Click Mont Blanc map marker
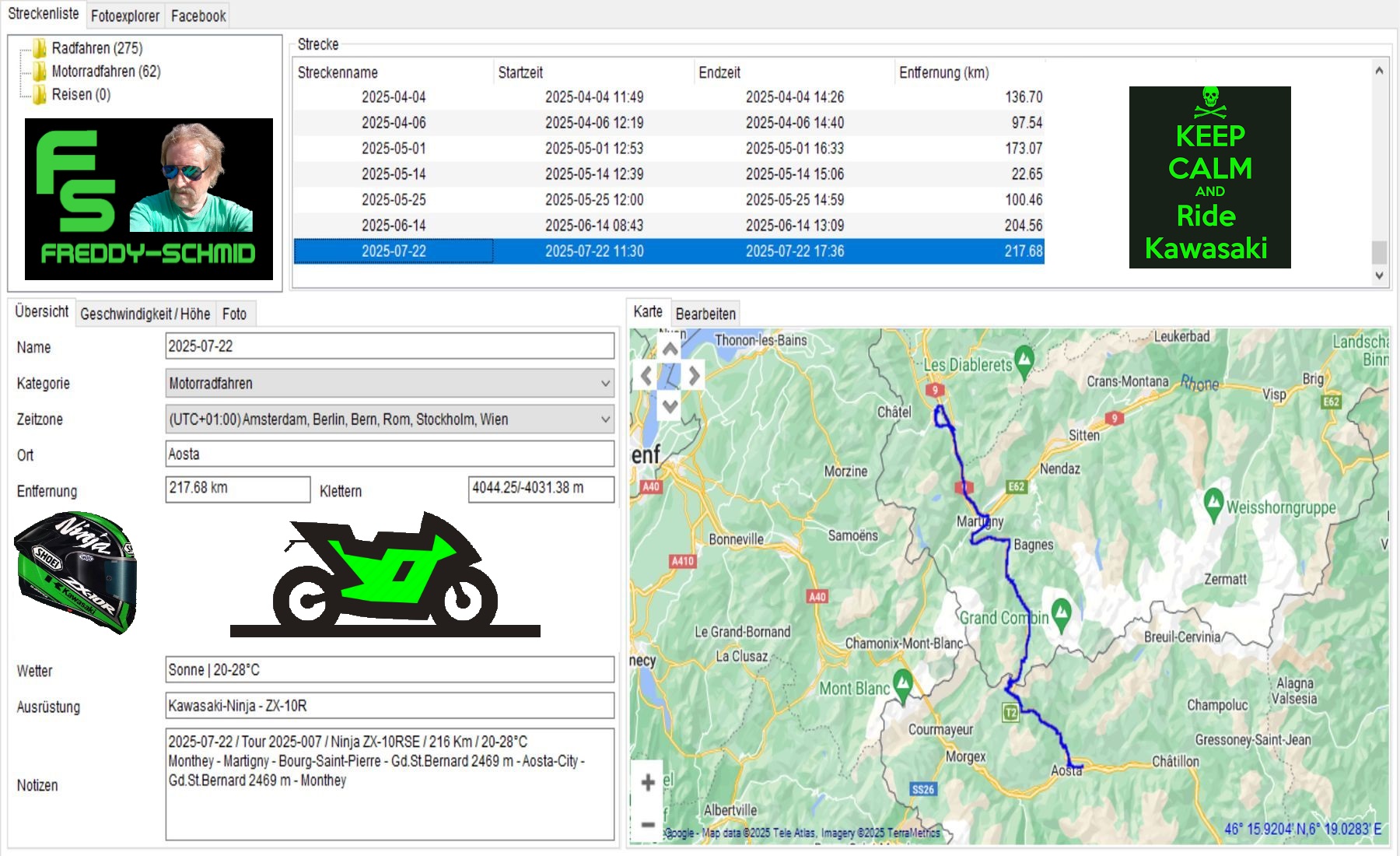1400x856 pixels. coord(902,686)
